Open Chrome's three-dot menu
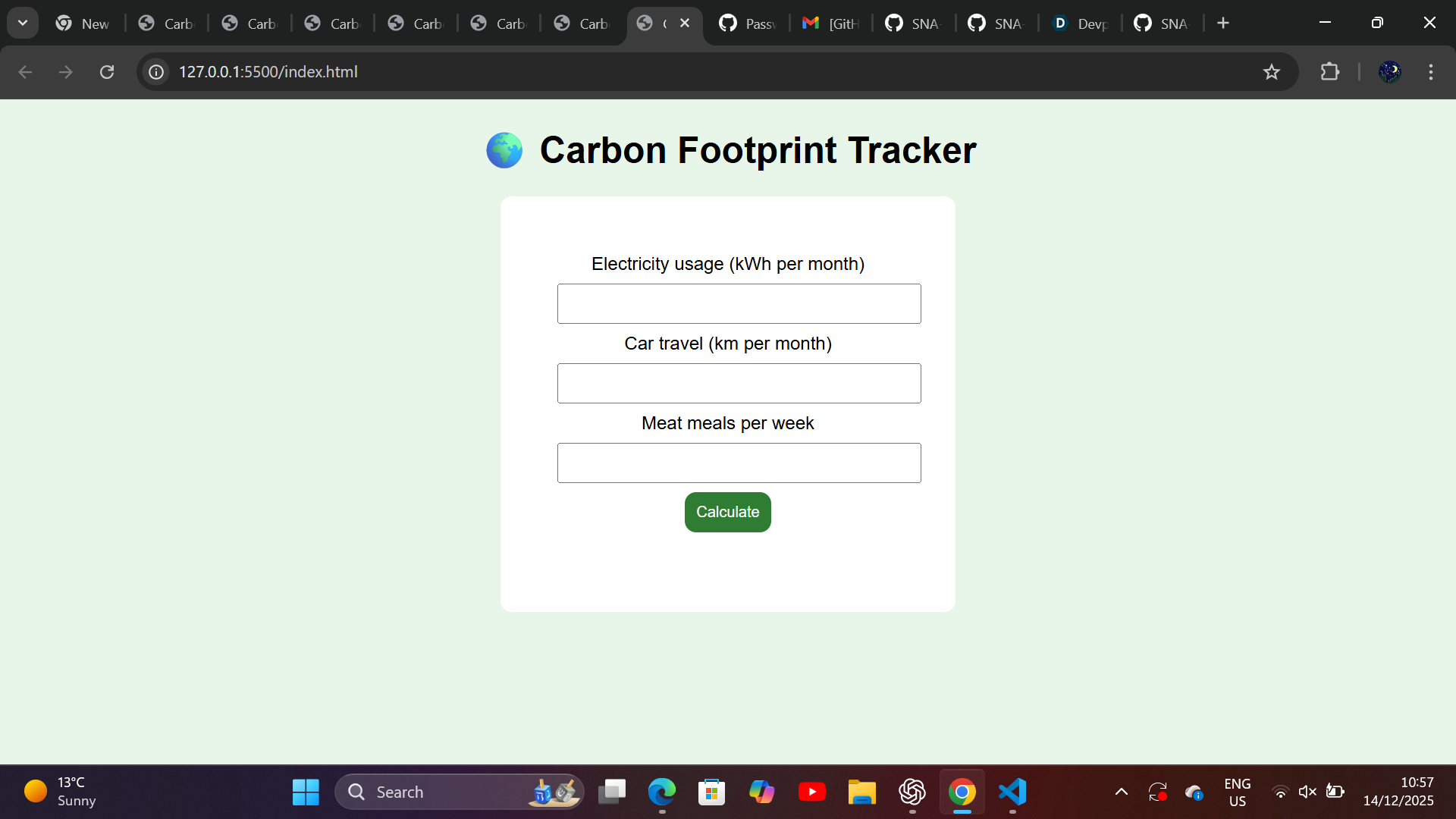 (x=1430, y=72)
